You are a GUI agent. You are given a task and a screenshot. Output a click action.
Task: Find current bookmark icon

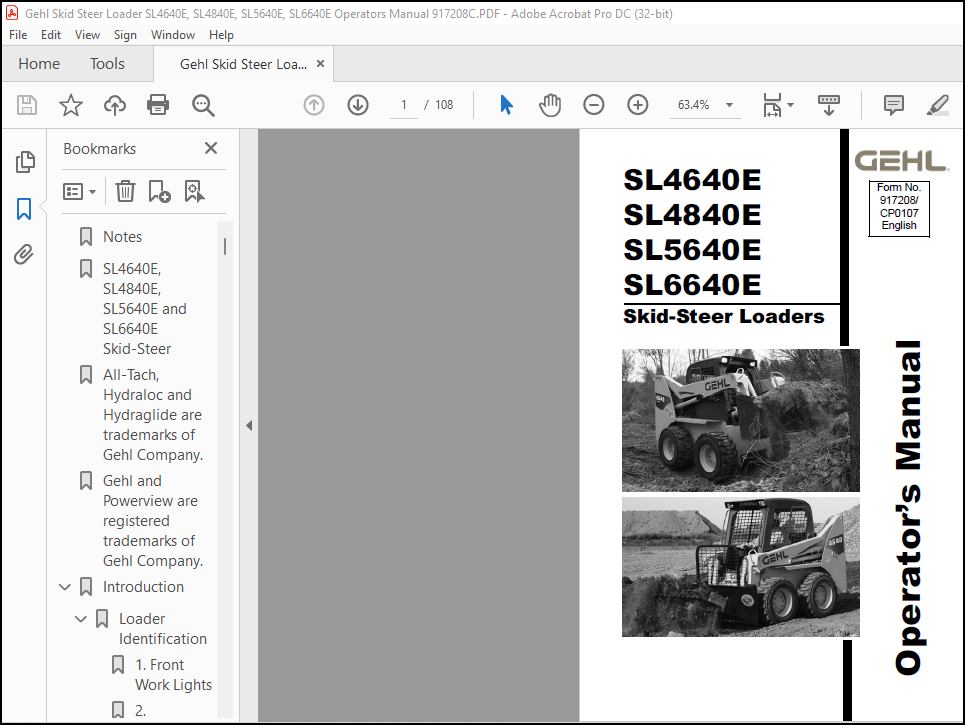click(194, 191)
